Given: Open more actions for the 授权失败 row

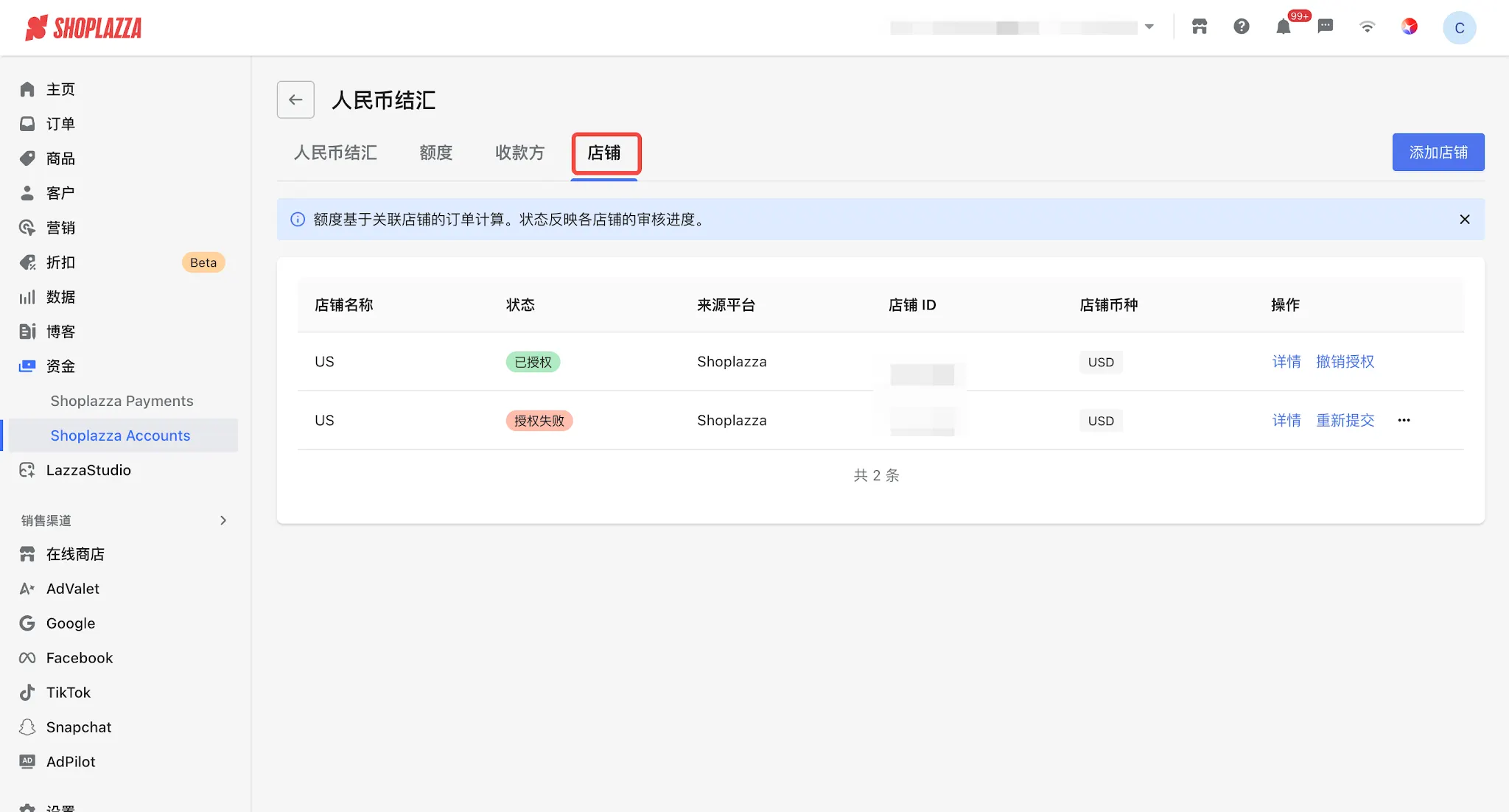Looking at the screenshot, I should [x=1404, y=421].
